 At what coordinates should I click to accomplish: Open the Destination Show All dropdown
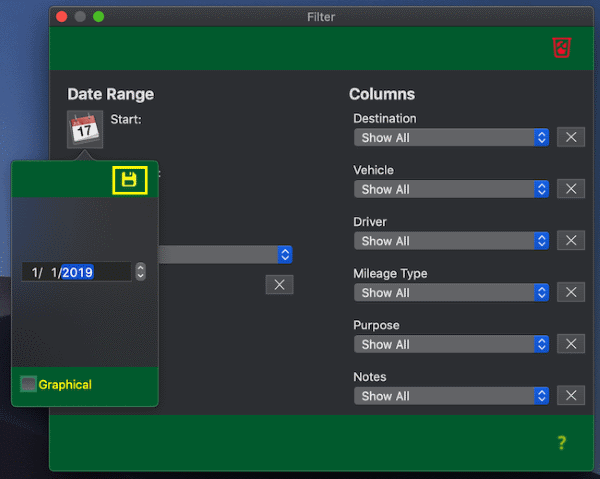click(451, 137)
